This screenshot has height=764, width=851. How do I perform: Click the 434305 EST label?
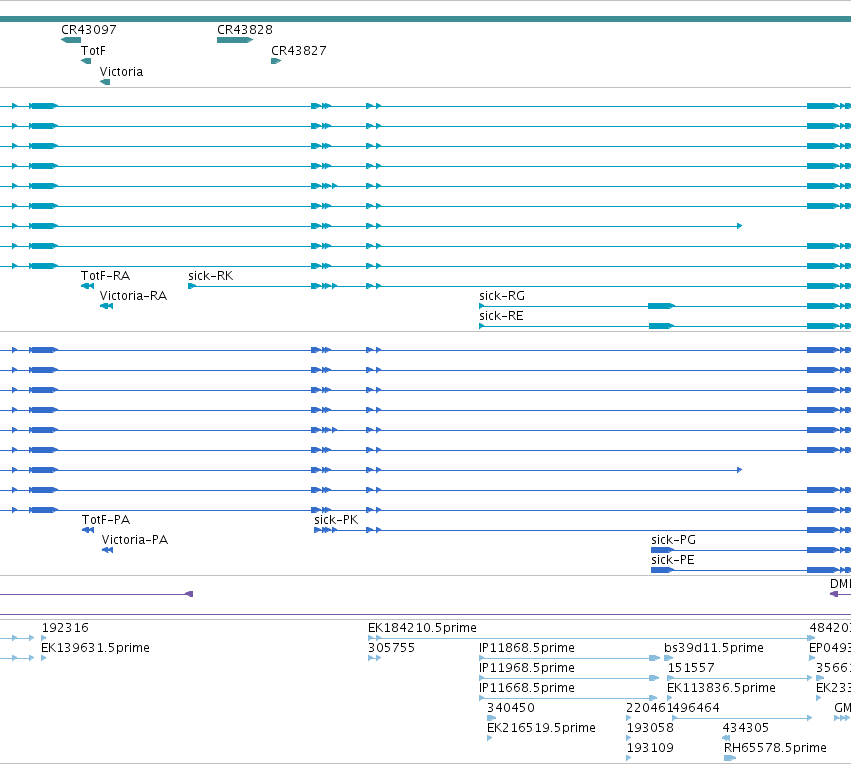pyautogui.click(x=746, y=729)
